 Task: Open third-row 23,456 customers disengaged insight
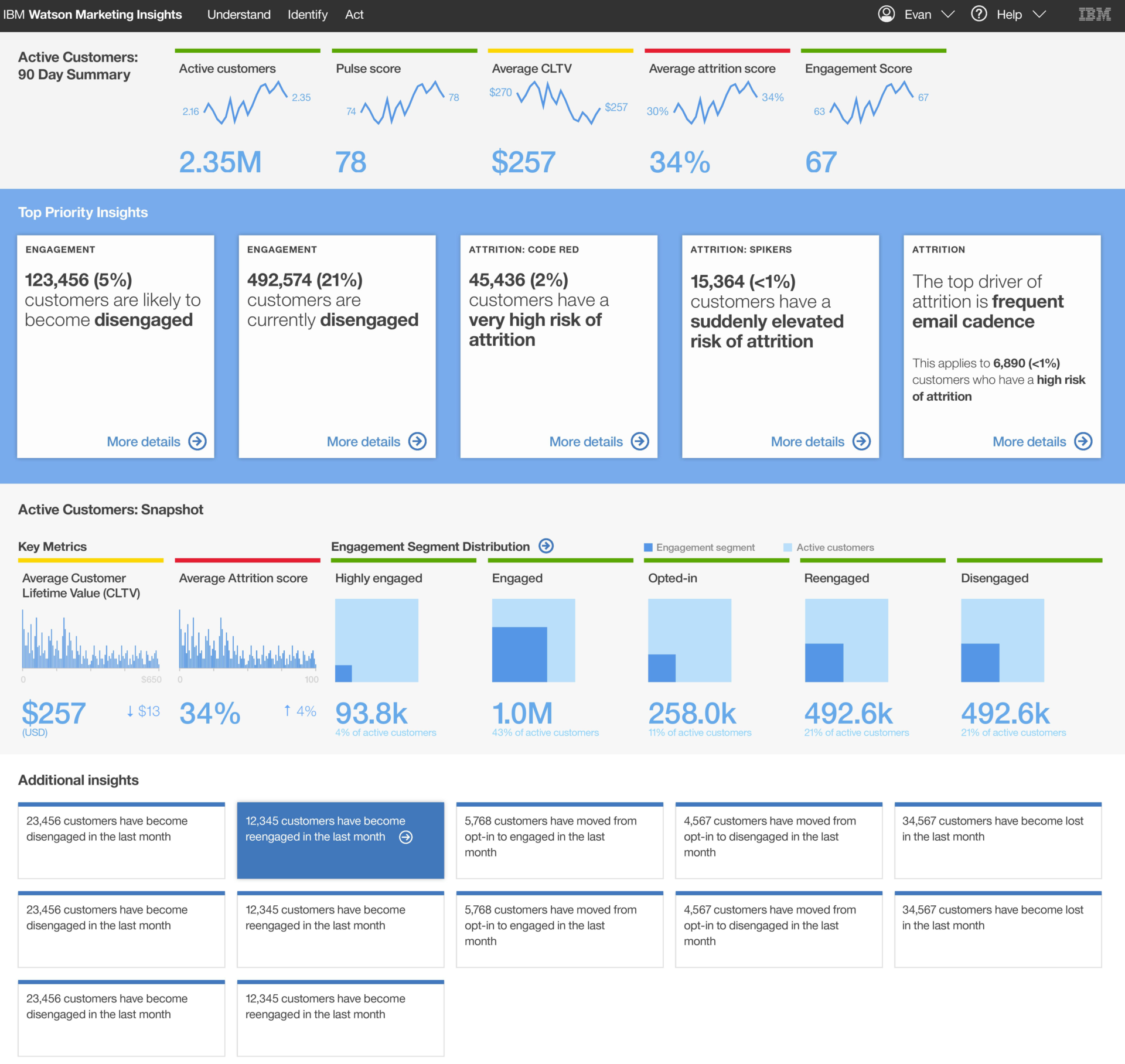[121, 1018]
